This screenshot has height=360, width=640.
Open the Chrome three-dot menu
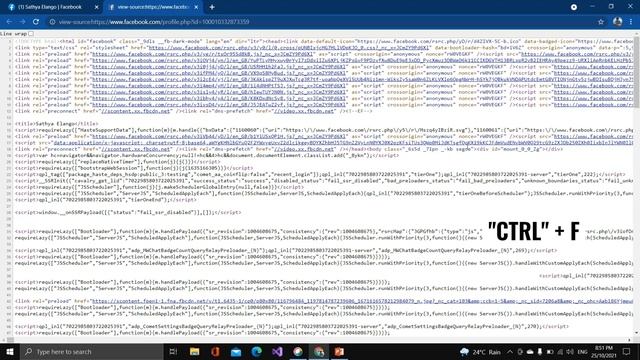click(x=631, y=22)
